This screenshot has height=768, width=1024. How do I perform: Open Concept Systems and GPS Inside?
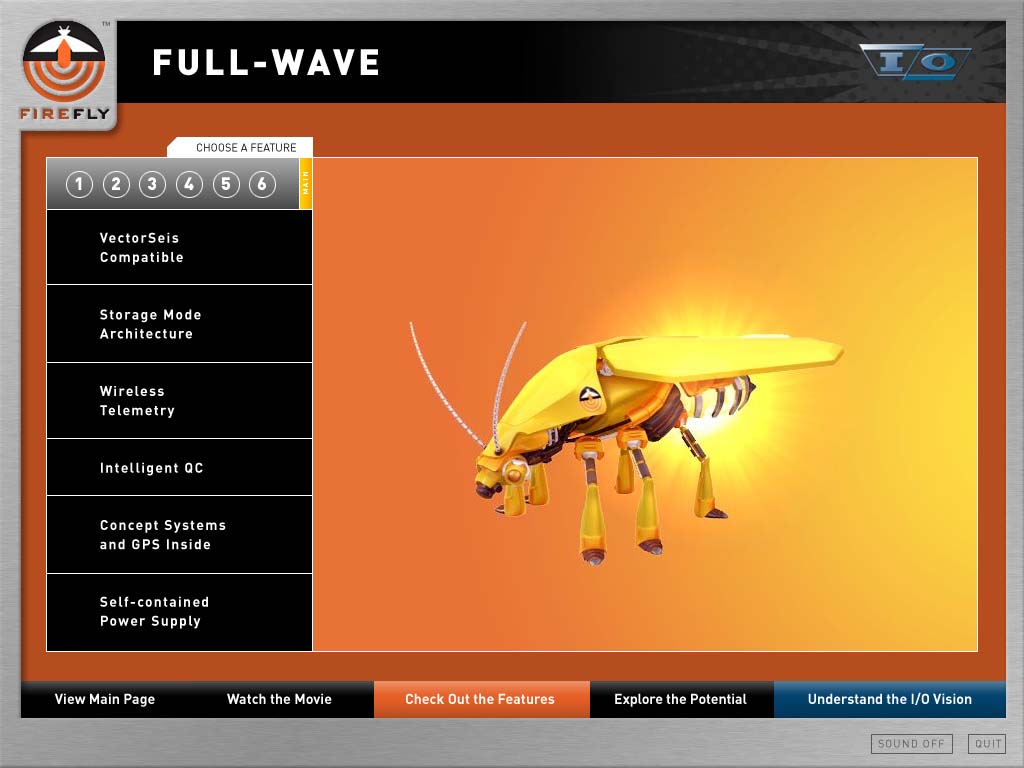point(179,535)
